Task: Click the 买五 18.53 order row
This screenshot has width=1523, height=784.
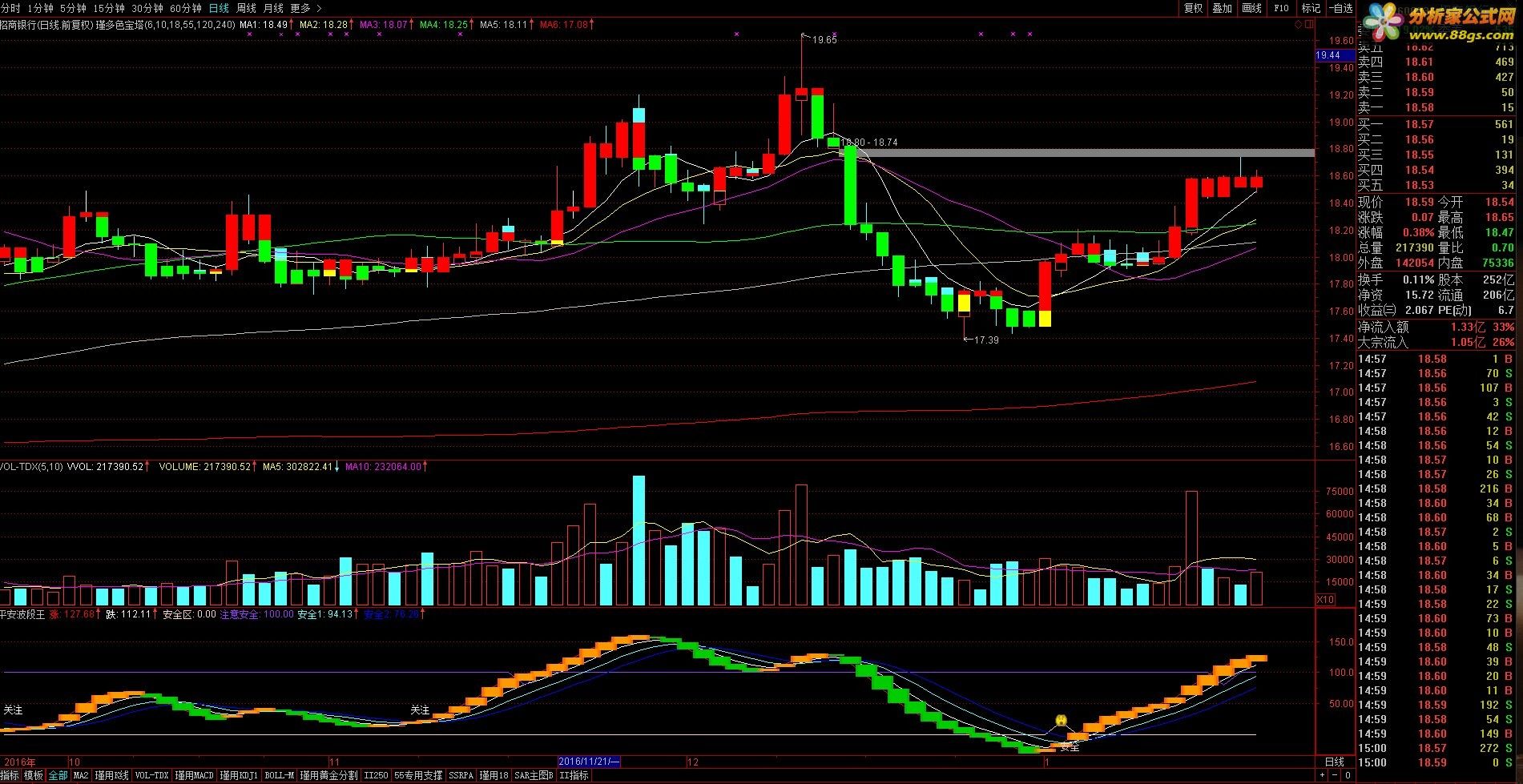Action: (x=1436, y=185)
